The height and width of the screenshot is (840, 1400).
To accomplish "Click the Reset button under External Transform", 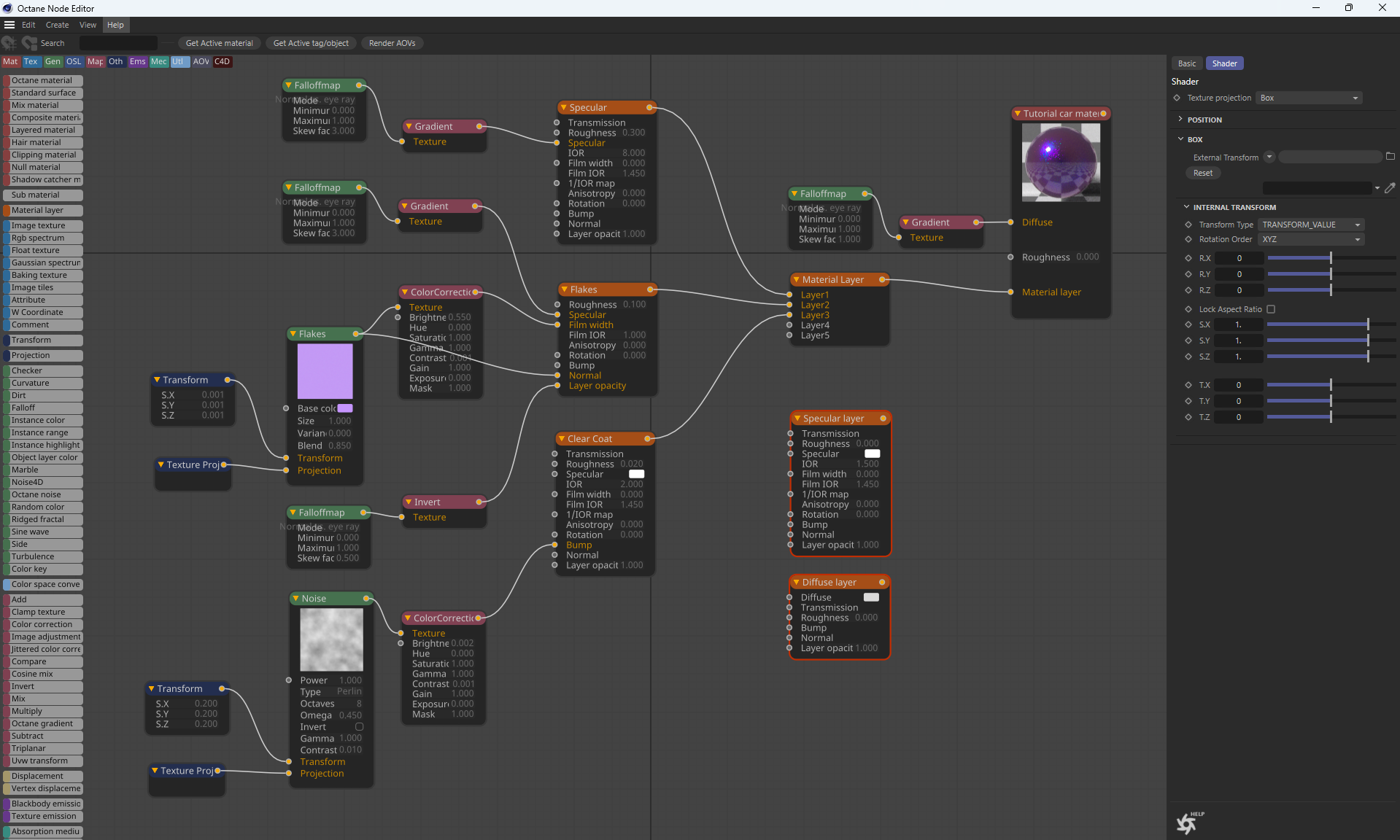I will (1203, 173).
